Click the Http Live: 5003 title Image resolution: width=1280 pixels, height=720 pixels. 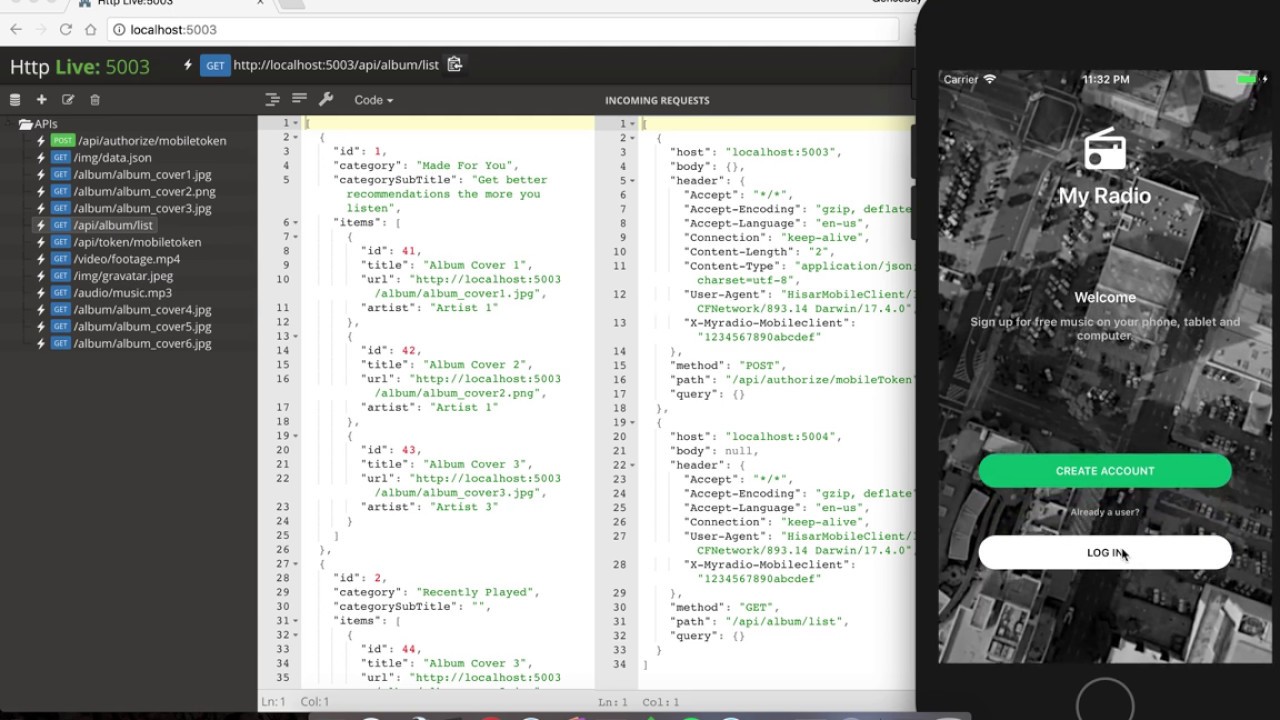(80, 67)
